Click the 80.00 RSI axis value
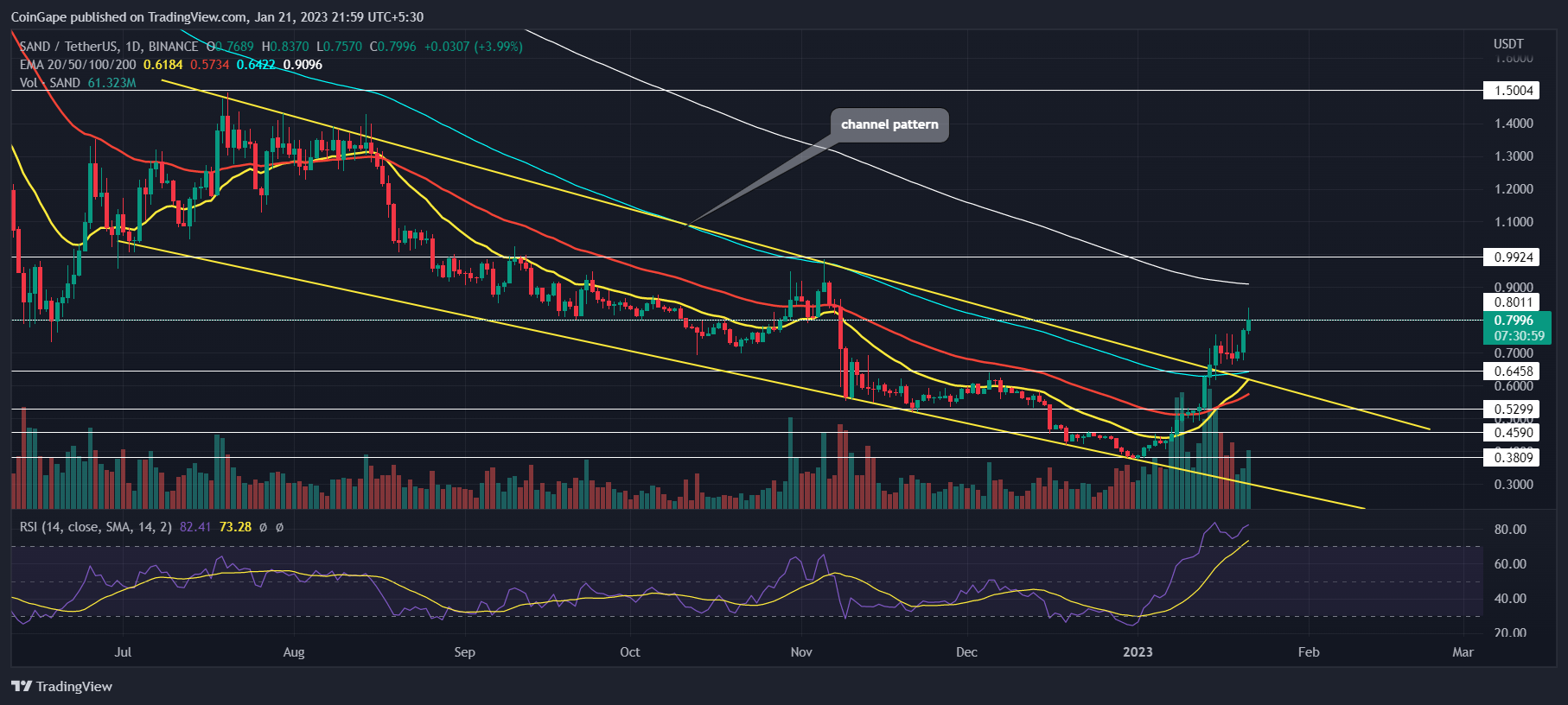The height and width of the screenshot is (705, 1568). coord(1510,530)
